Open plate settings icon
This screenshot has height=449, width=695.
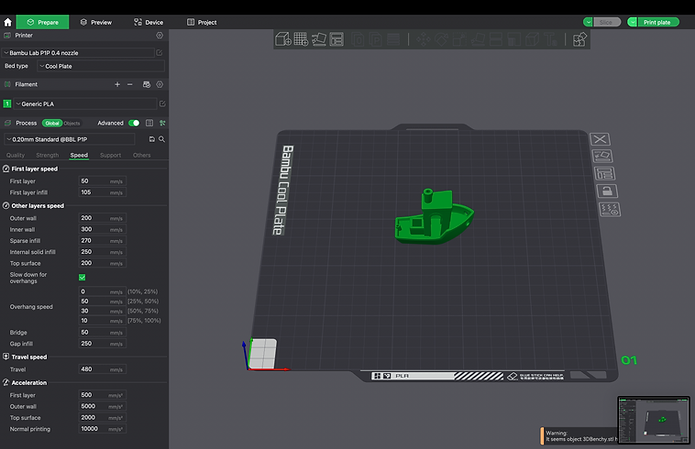click(x=610, y=209)
